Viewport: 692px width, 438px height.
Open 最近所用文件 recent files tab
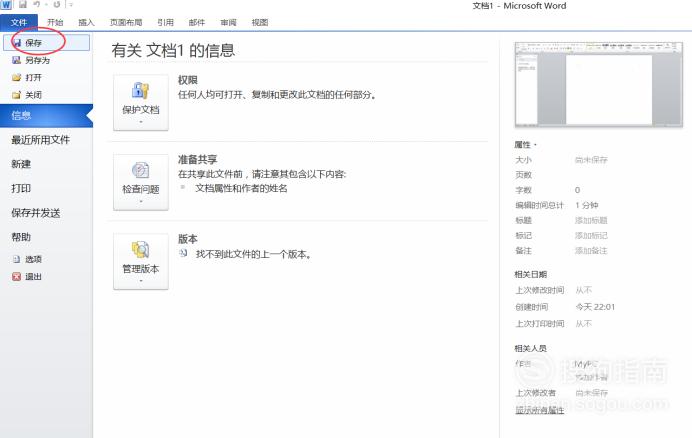coord(41,140)
